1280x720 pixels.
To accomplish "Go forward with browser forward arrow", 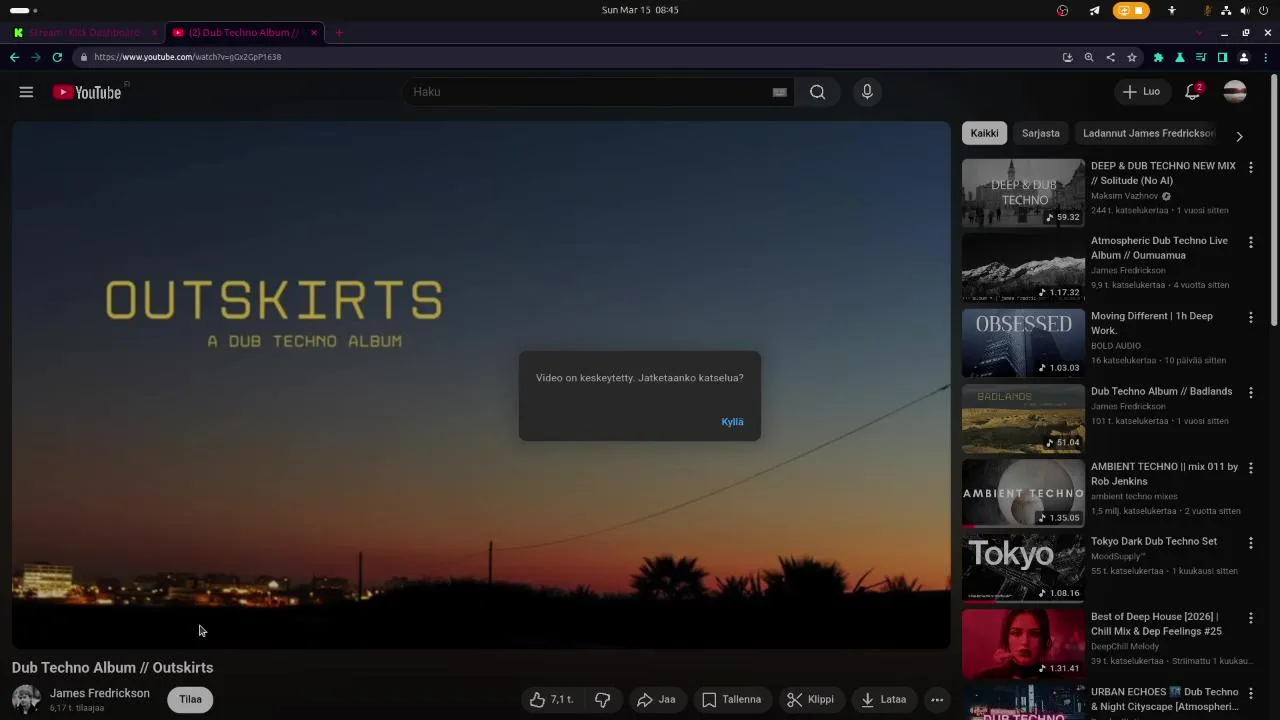I will (x=36, y=57).
